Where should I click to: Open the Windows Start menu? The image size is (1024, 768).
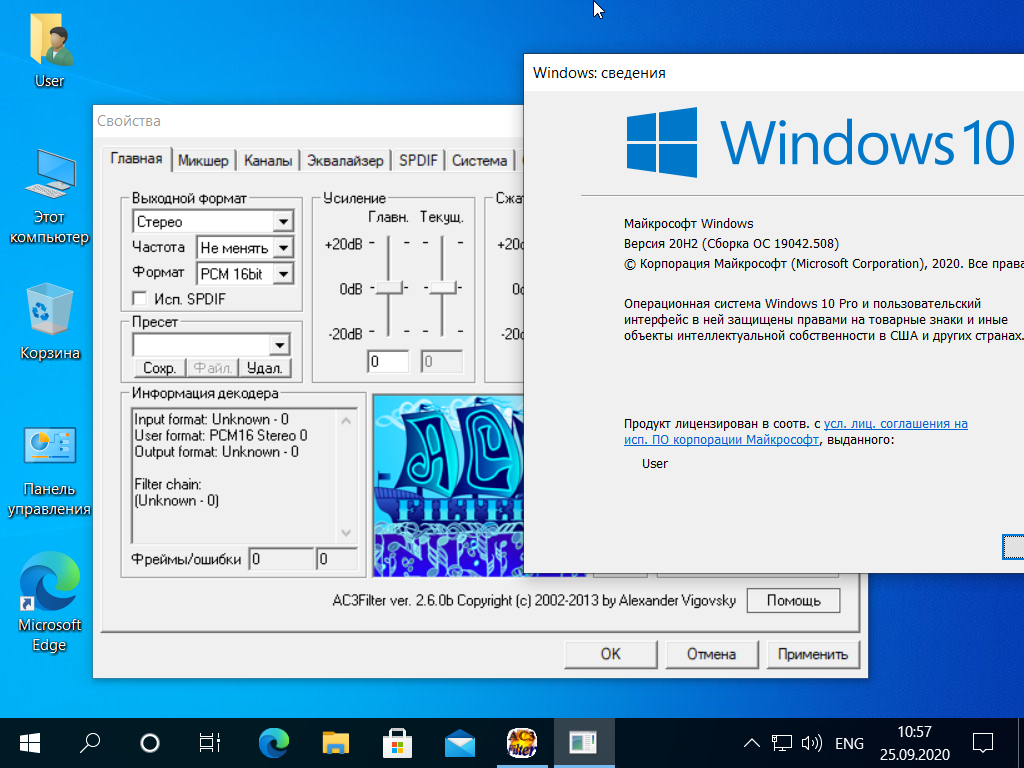(29, 743)
